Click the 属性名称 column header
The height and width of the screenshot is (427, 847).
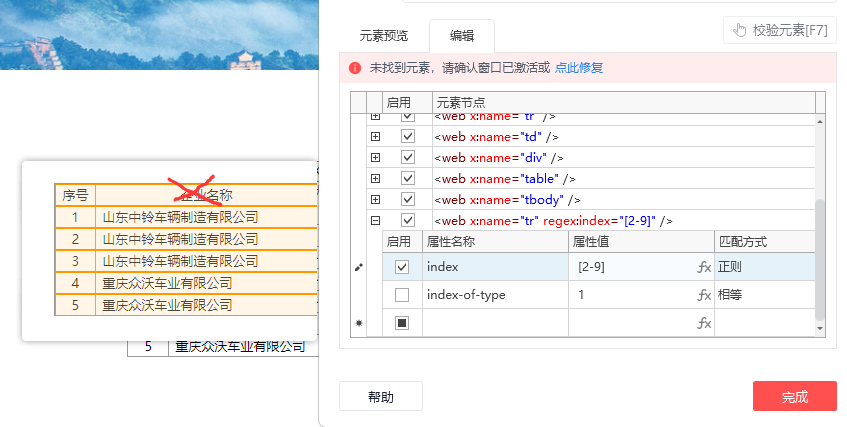pos(495,242)
